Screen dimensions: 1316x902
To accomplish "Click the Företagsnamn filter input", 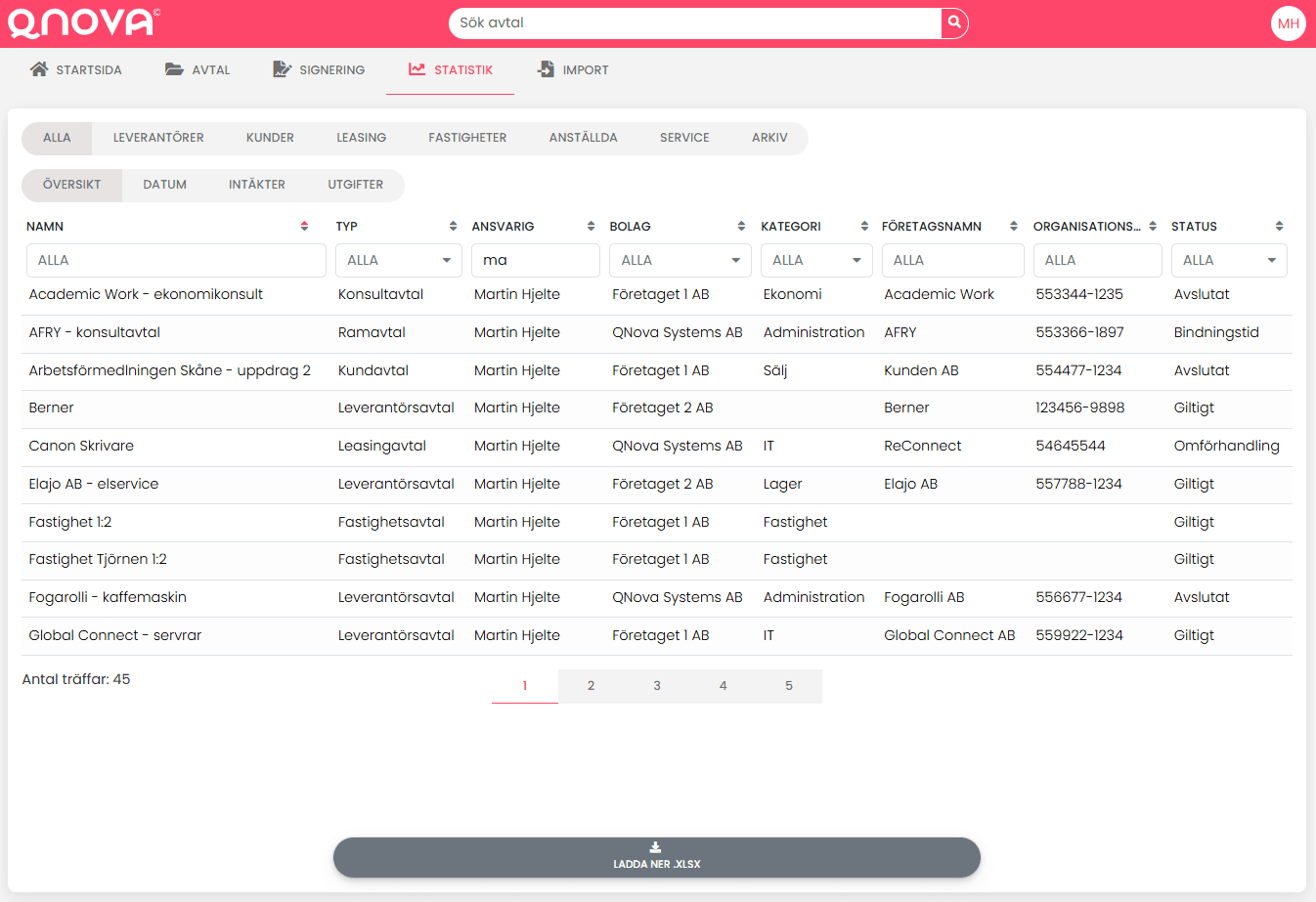I will coord(953,260).
